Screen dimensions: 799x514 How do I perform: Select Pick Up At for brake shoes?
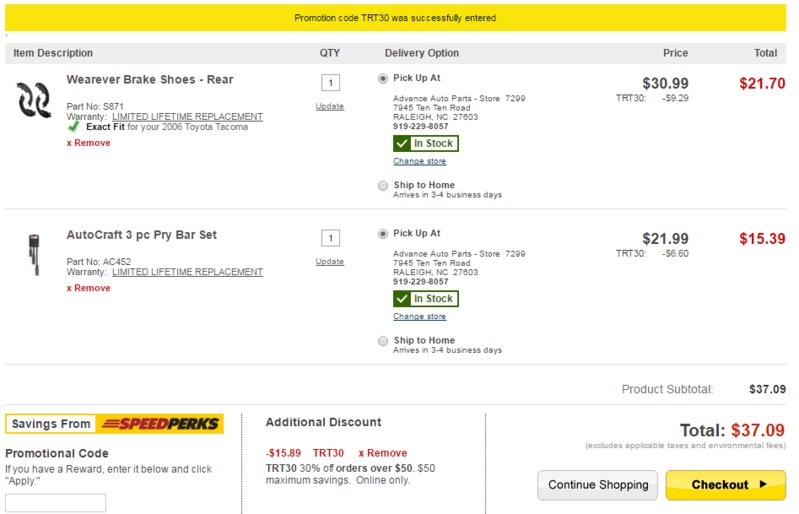(383, 78)
